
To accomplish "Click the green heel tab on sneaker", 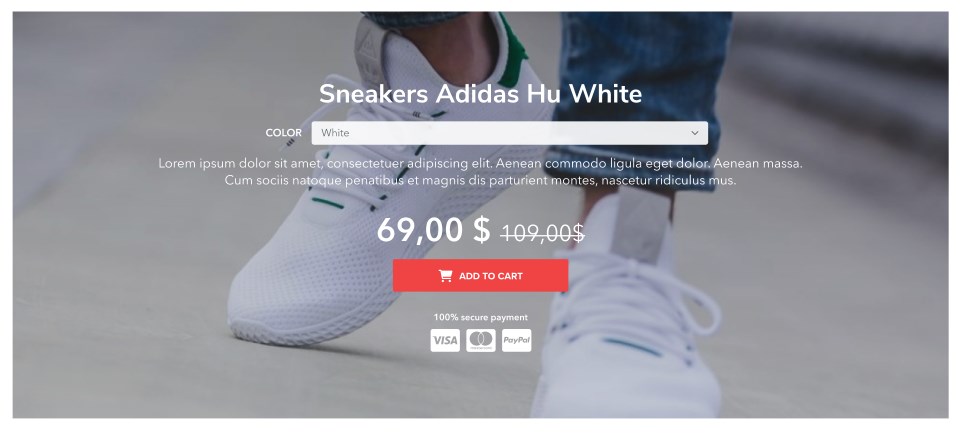I will 510,55.
